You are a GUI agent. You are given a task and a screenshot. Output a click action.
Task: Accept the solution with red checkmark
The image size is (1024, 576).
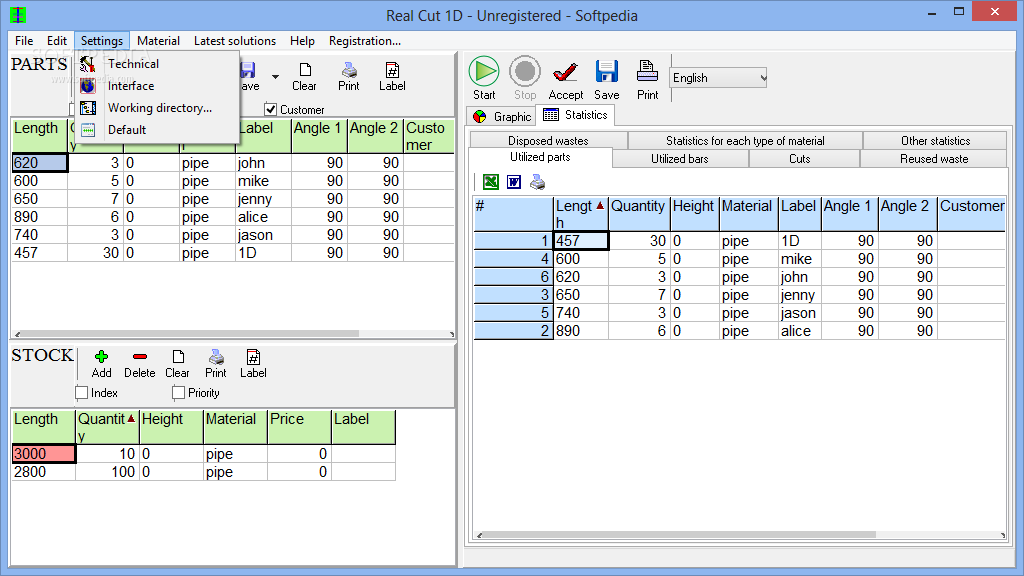click(x=566, y=80)
